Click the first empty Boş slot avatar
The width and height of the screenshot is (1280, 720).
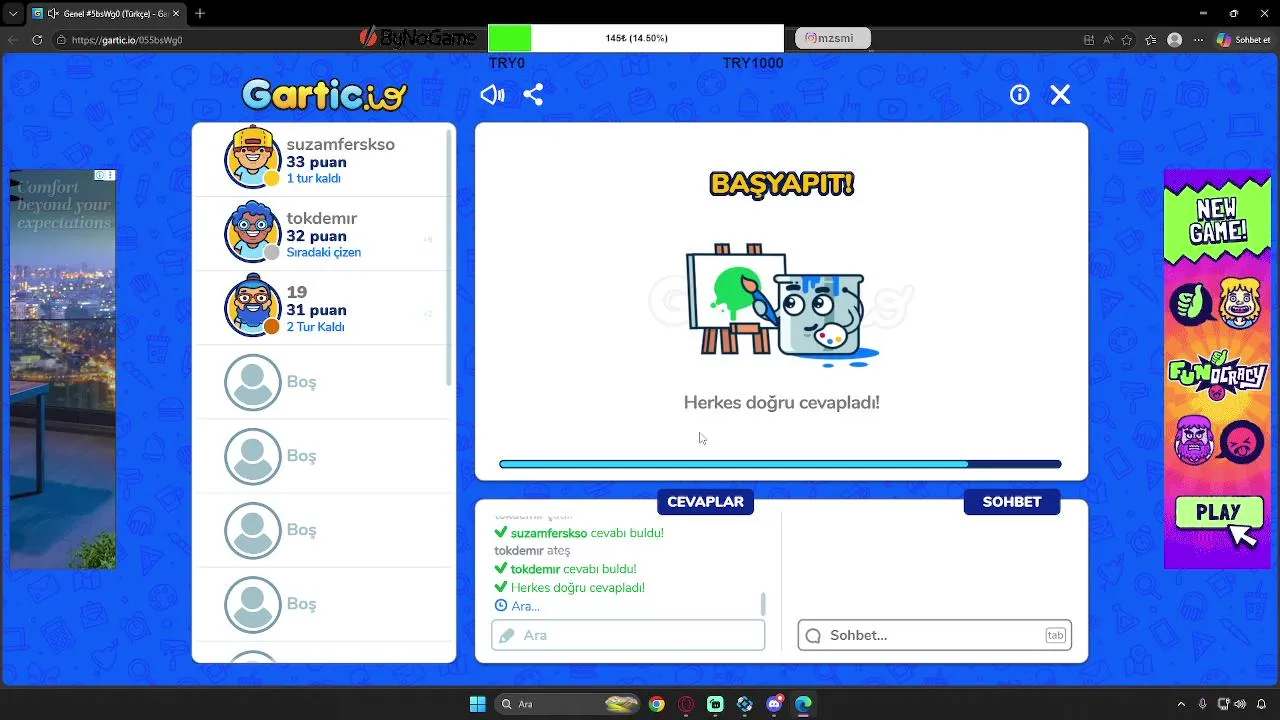[252, 382]
